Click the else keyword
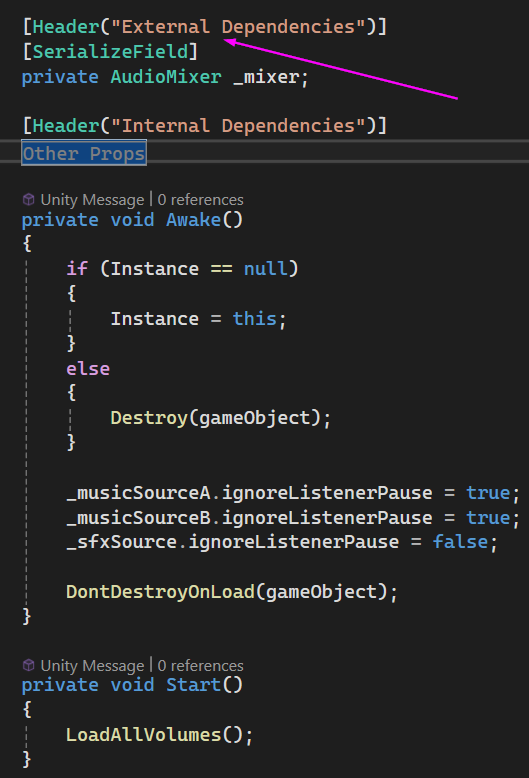 tap(88, 369)
